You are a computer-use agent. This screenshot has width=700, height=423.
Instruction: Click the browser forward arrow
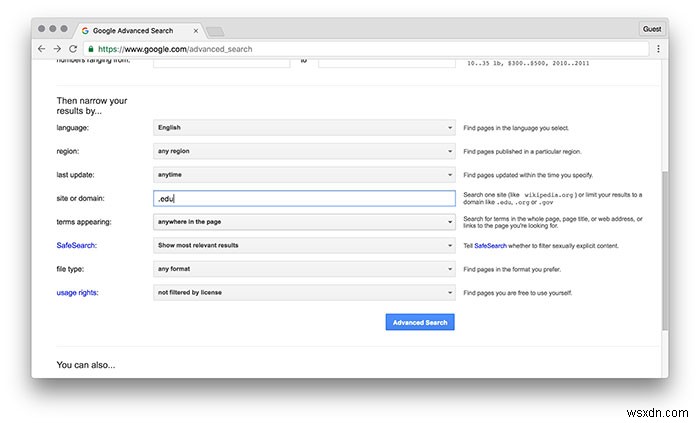57,49
